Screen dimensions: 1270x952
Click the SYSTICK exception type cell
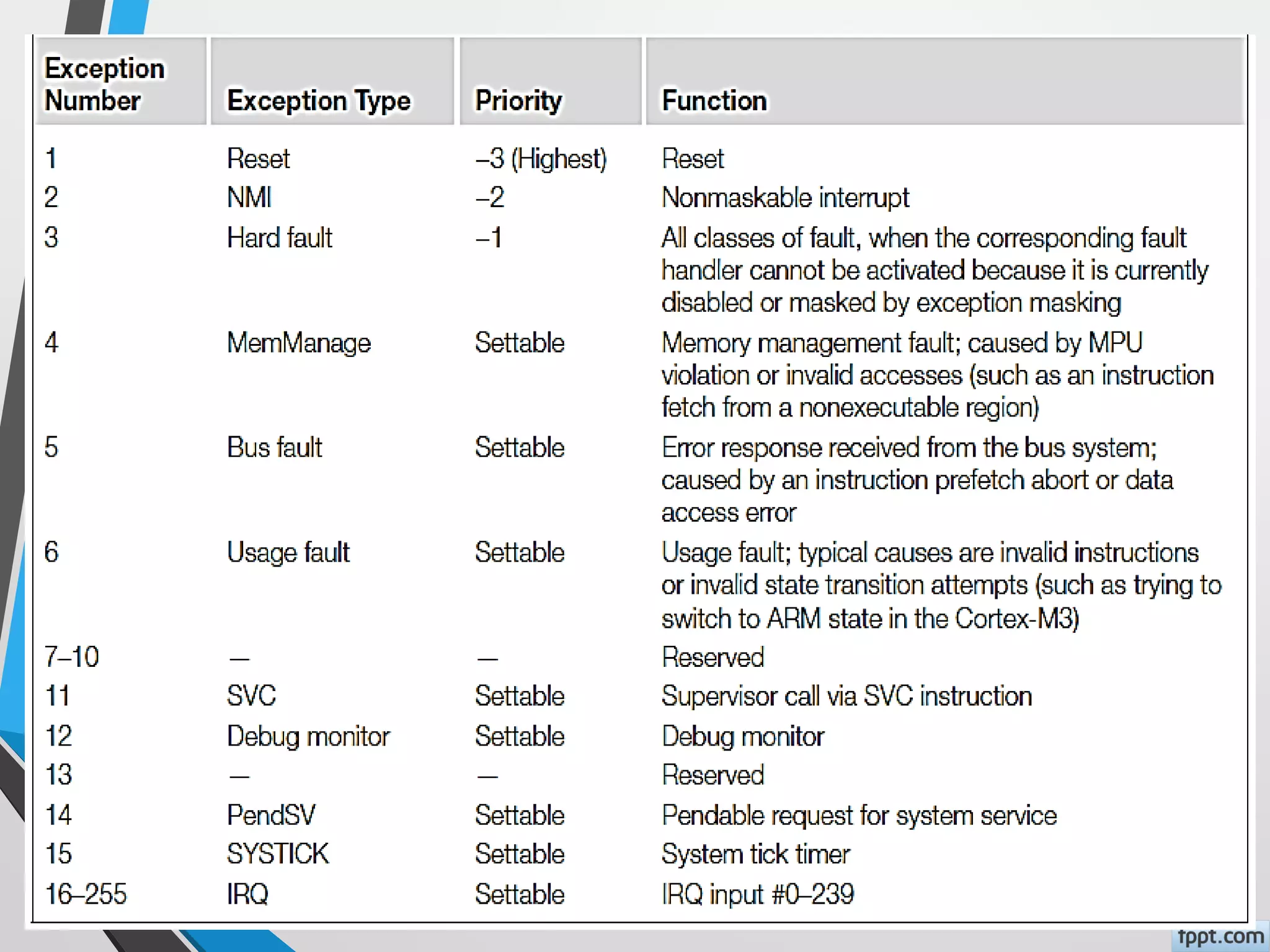point(278,854)
